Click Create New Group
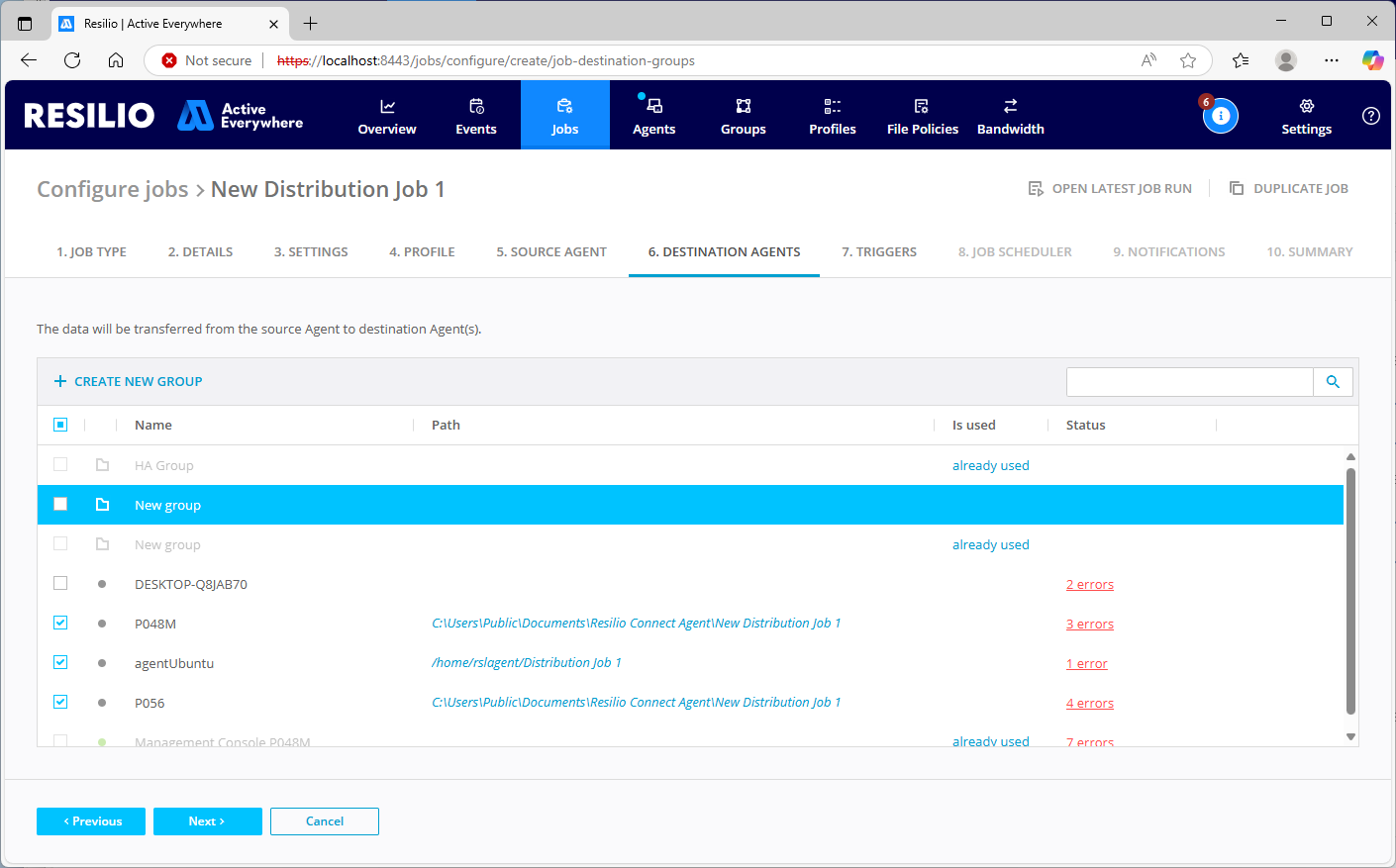1396x868 pixels. [128, 382]
